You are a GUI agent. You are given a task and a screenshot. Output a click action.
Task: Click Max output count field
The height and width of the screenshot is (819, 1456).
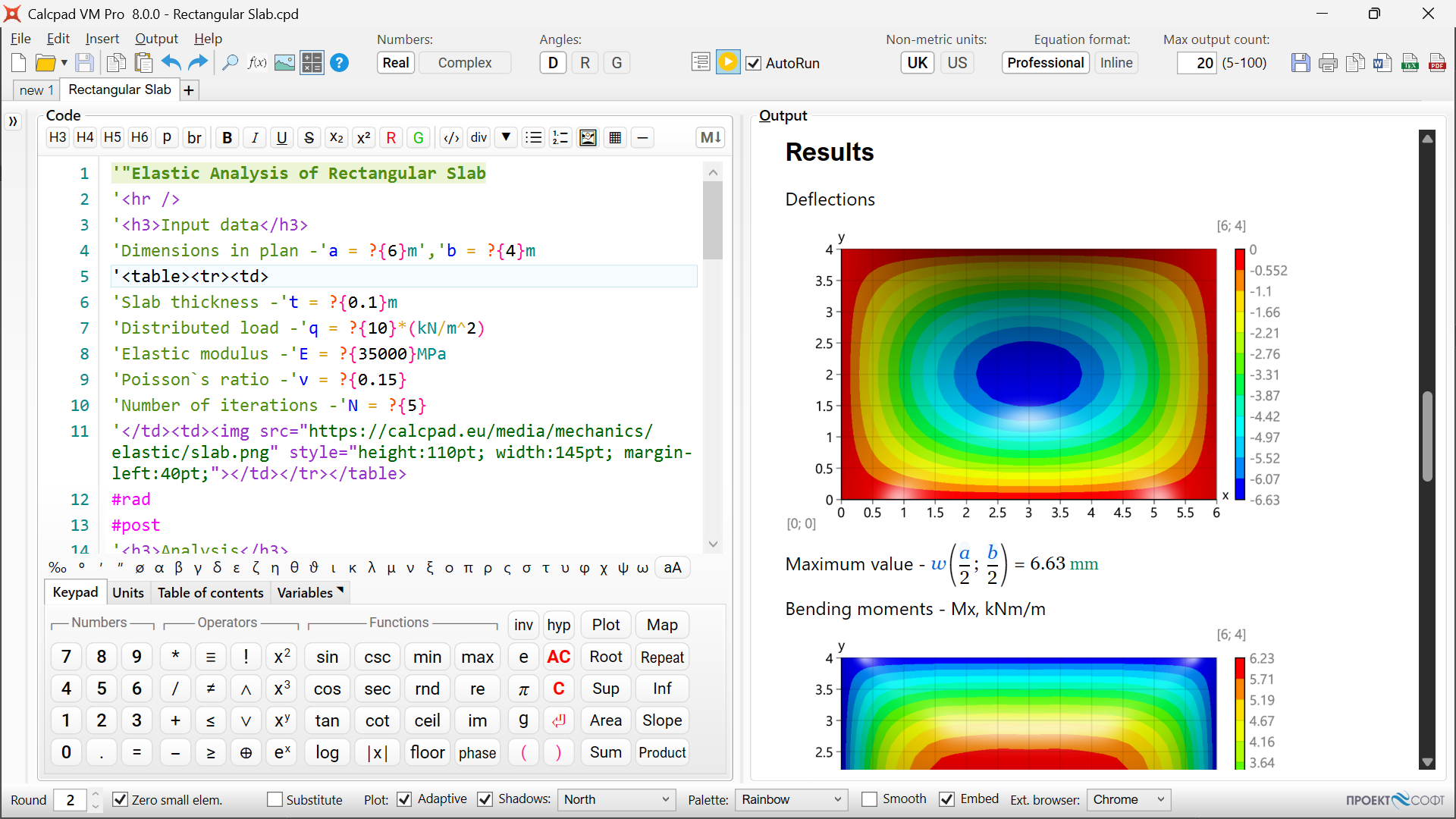point(1197,63)
